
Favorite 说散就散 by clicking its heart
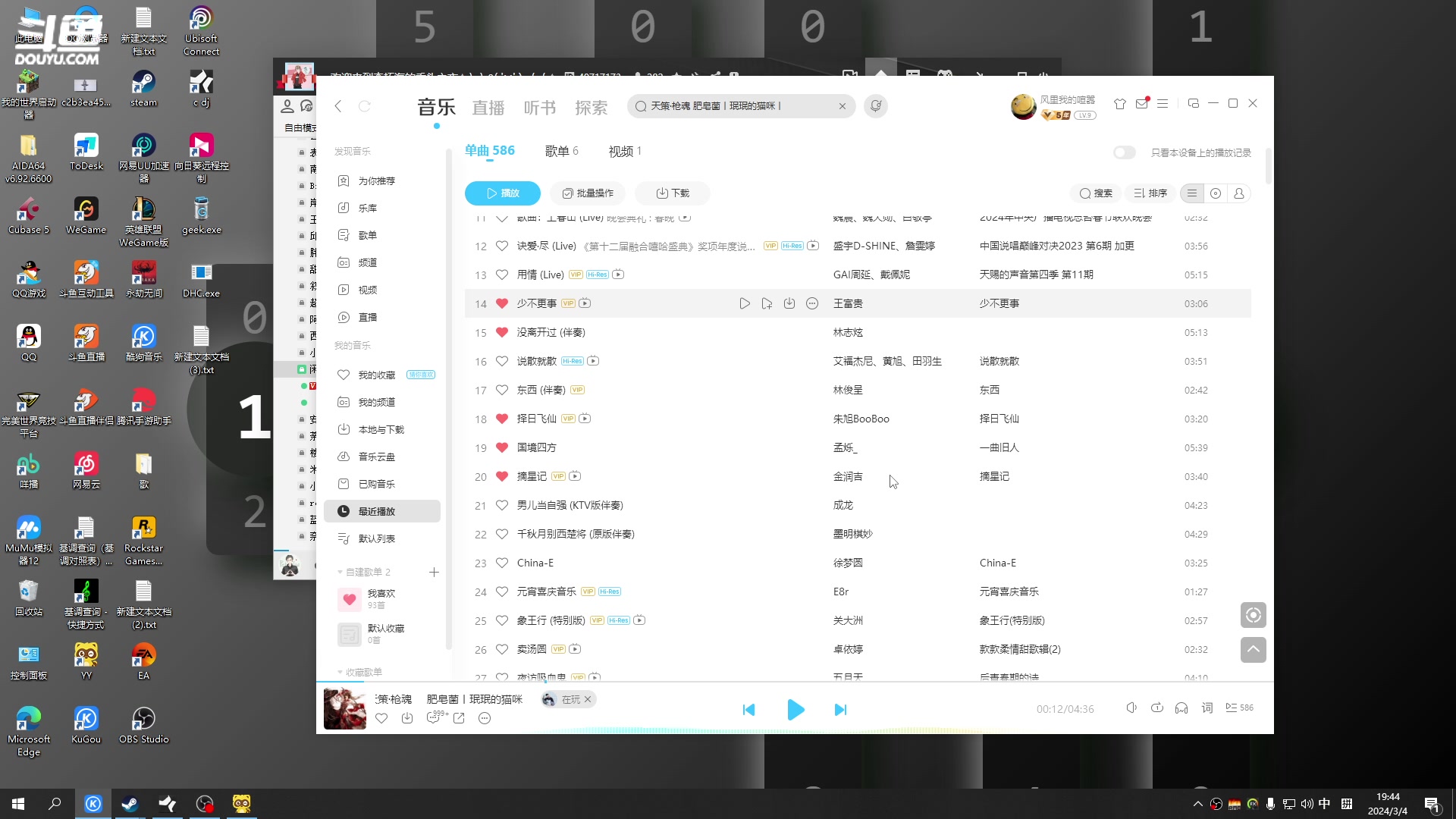[x=501, y=361]
